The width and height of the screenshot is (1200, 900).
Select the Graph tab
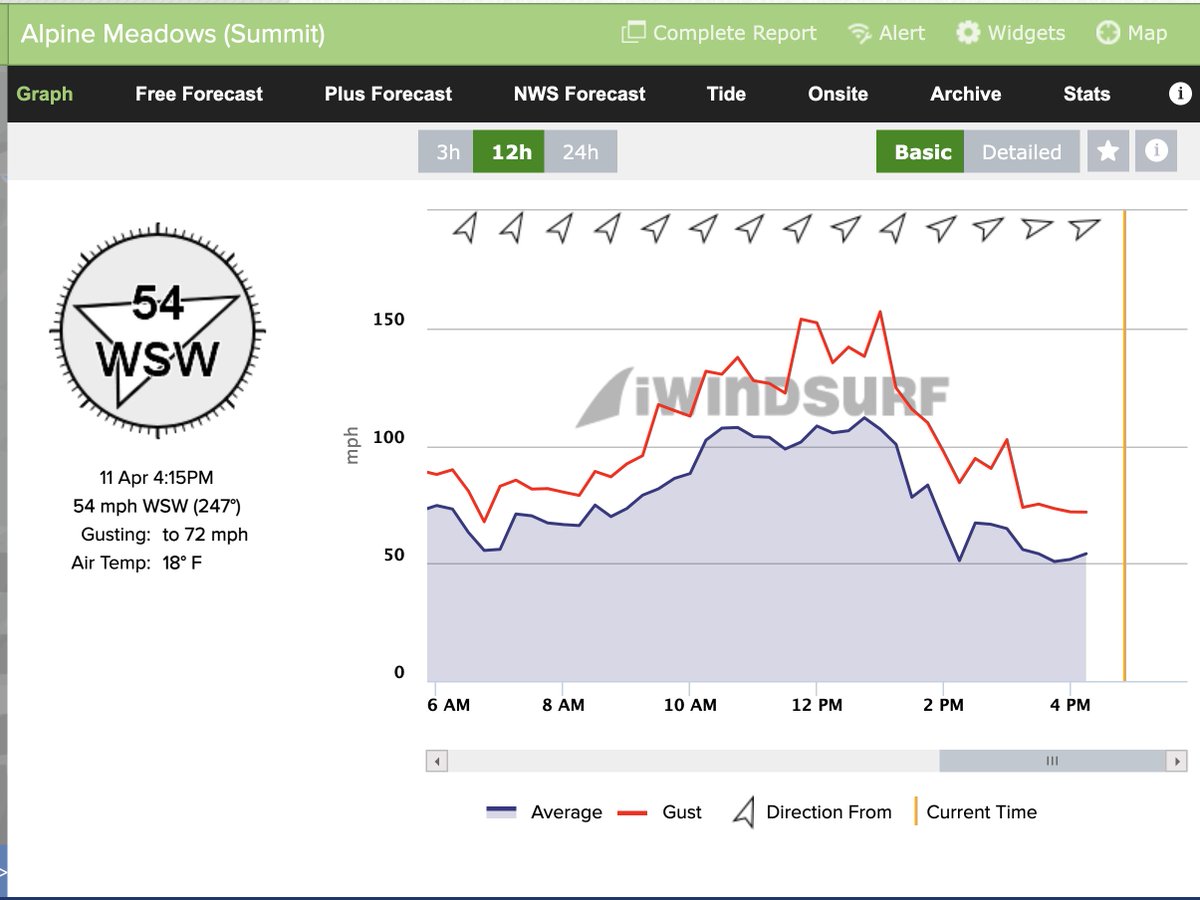(x=45, y=94)
